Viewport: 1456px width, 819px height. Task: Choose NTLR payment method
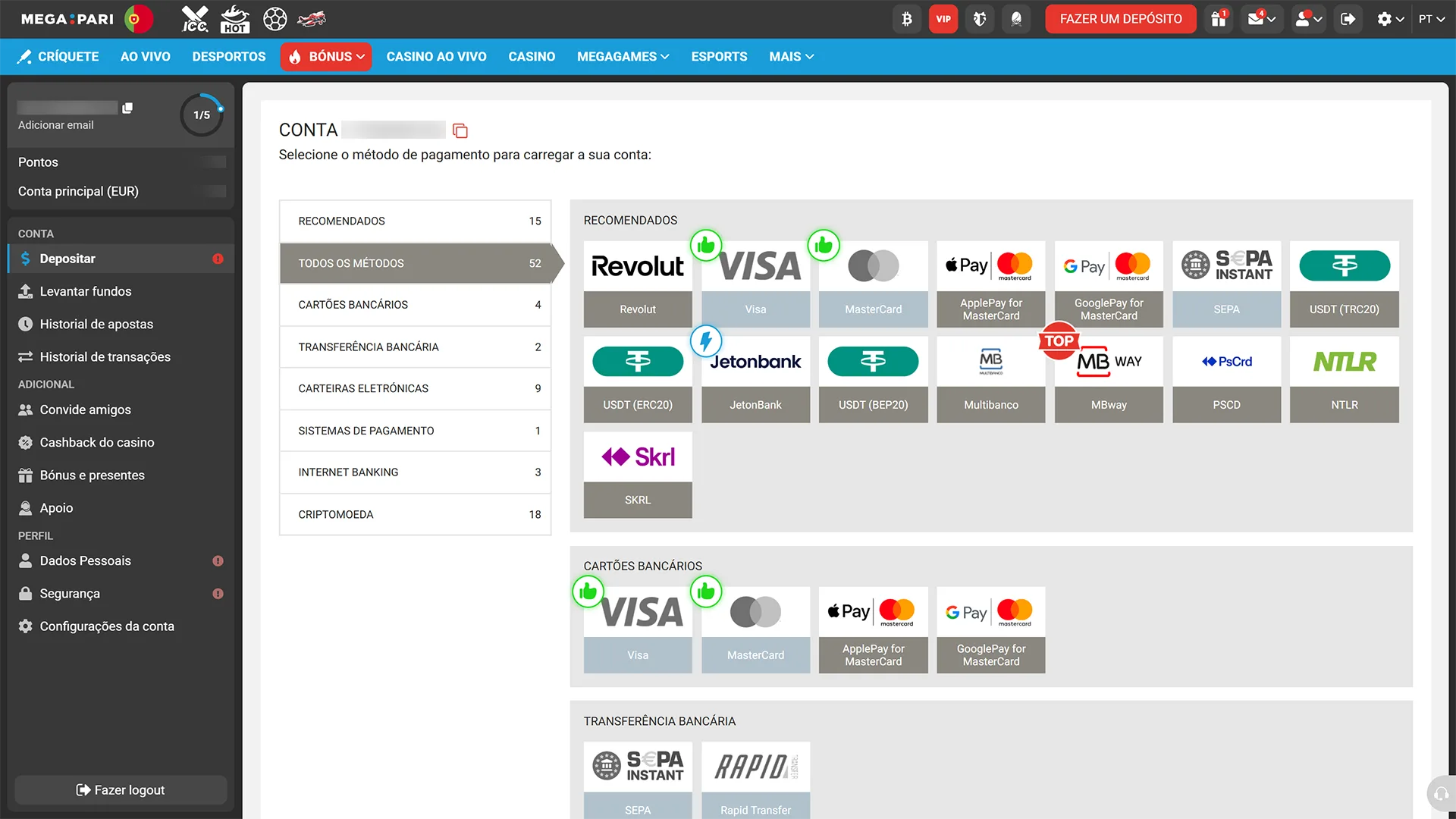tap(1345, 380)
